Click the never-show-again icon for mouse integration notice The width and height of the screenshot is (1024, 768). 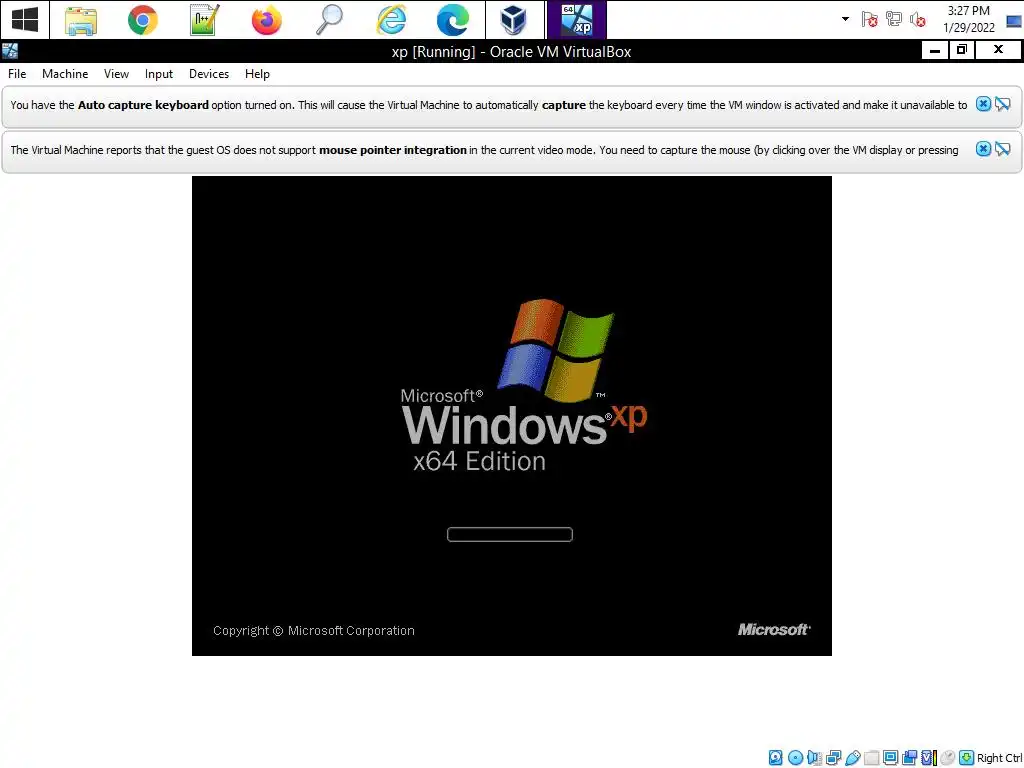coord(1002,149)
